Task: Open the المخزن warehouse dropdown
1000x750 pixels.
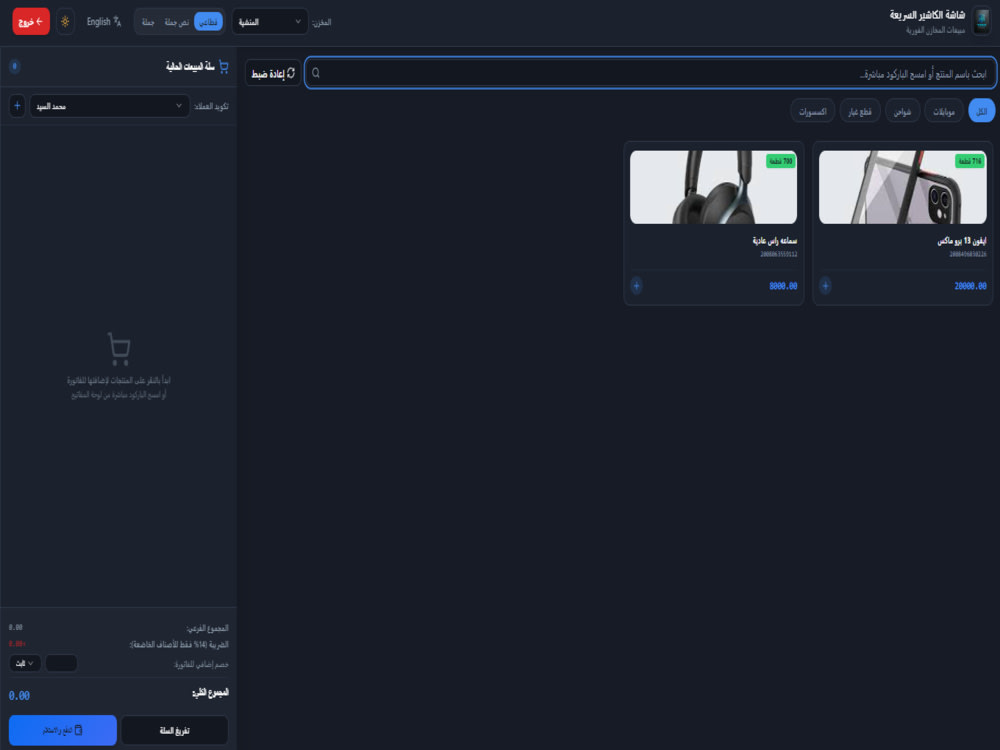Action: point(270,22)
